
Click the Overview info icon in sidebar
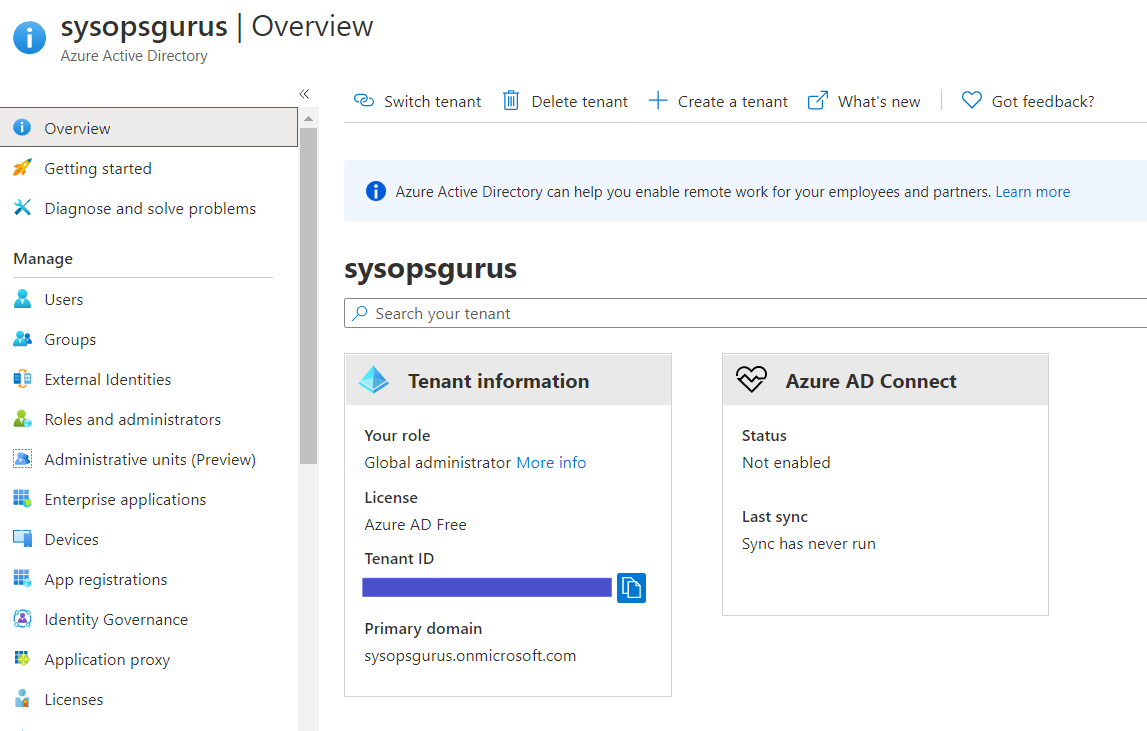click(x=23, y=127)
